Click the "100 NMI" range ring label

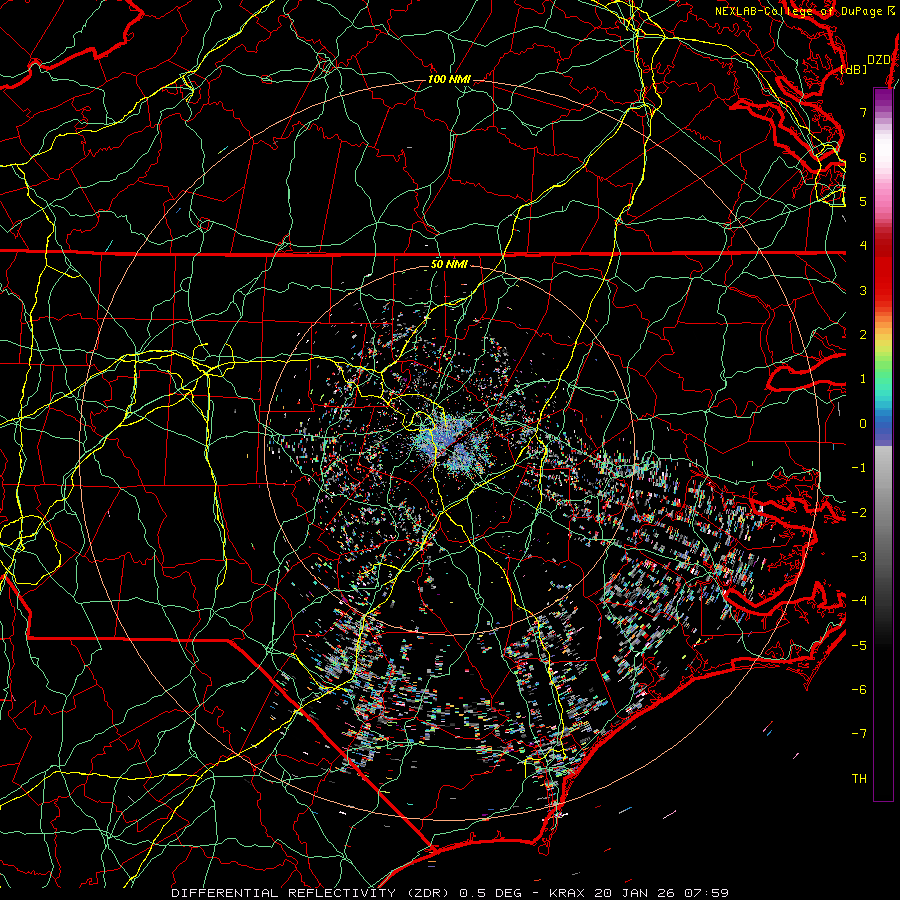pyautogui.click(x=449, y=79)
